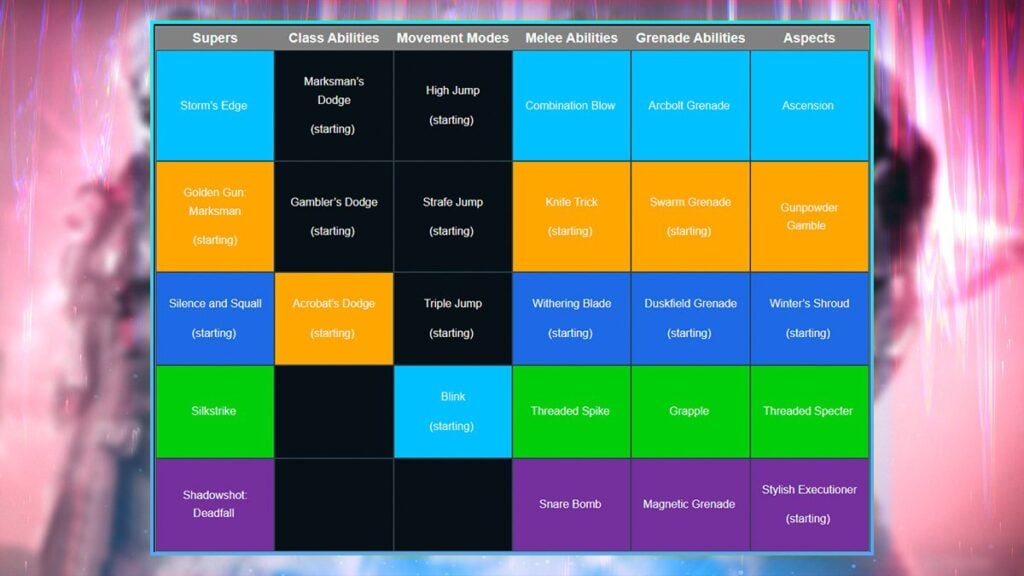Click the Marksman's Dodge cell
1024x576 pixels.
tap(333, 105)
